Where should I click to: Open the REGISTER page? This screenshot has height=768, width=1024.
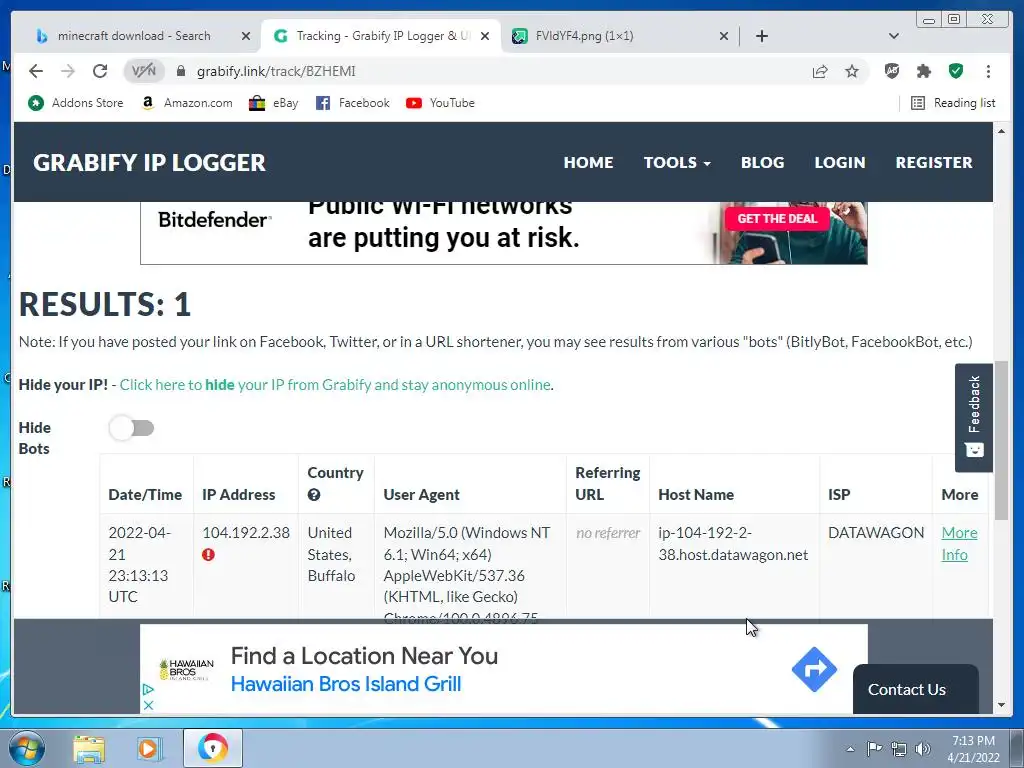[934, 163]
